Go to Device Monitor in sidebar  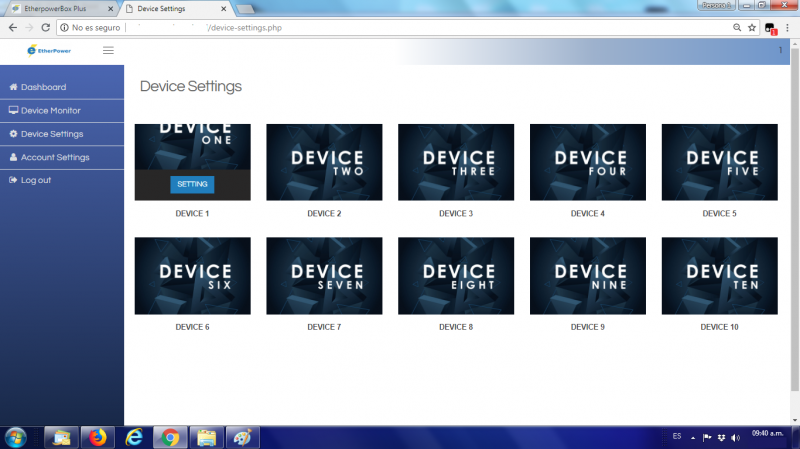[50, 110]
